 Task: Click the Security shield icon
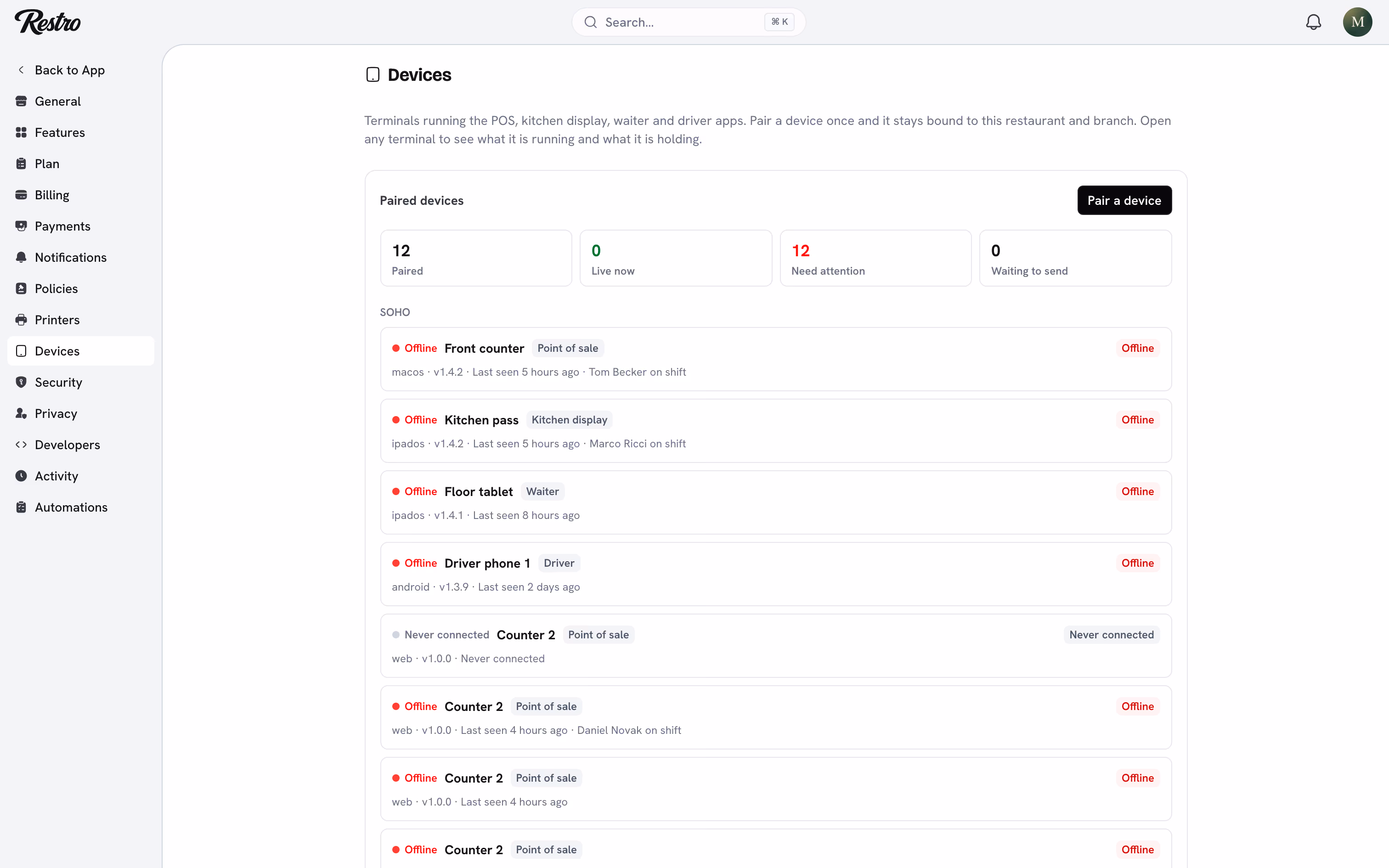21,382
